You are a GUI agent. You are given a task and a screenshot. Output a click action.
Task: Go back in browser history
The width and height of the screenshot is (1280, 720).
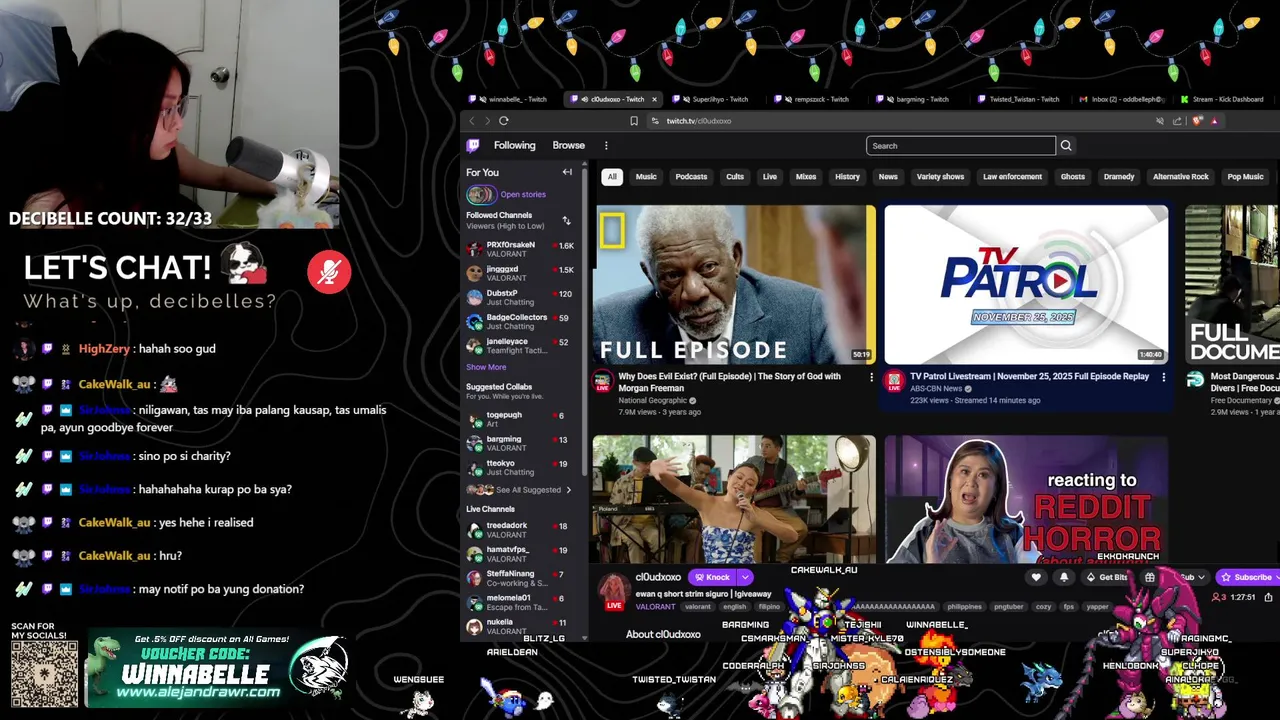pyautogui.click(x=472, y=121)
